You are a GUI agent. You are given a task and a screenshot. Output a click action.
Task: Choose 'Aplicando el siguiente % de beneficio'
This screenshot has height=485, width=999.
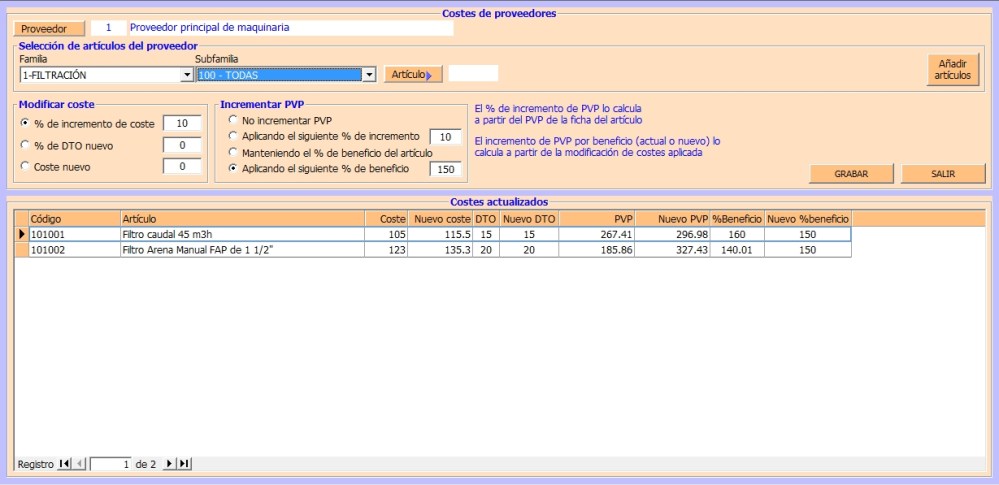[x=233, y=169]
